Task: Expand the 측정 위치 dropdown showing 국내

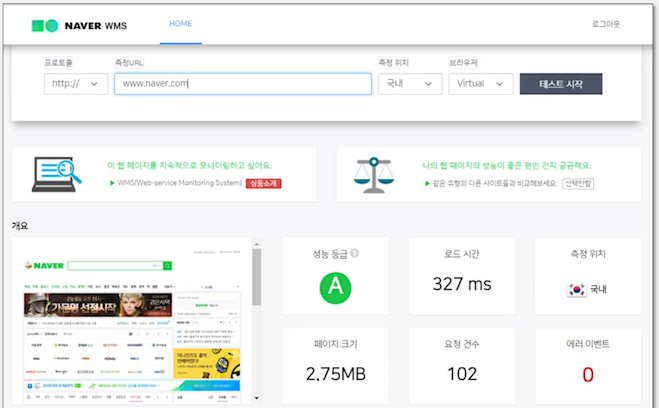Action: pyautogui.click(x=410, y=84)
